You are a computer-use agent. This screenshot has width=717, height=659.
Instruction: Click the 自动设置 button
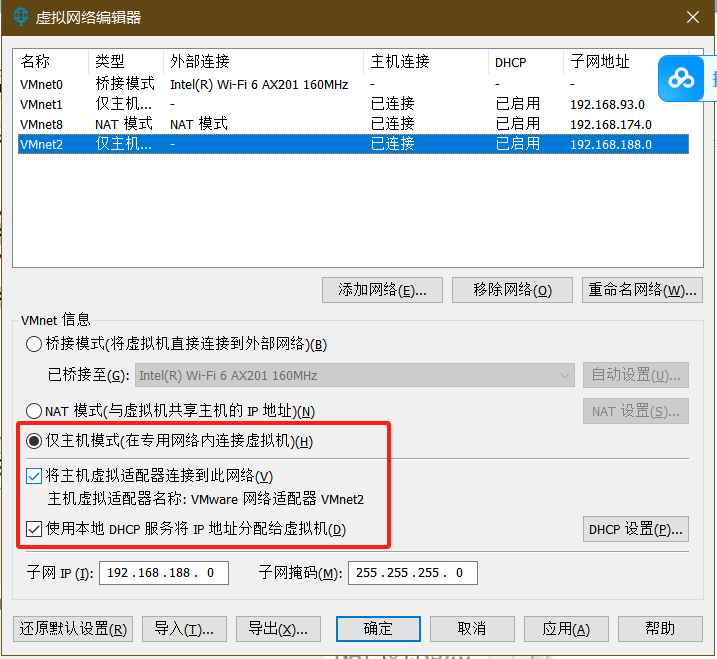pos(636,375)
